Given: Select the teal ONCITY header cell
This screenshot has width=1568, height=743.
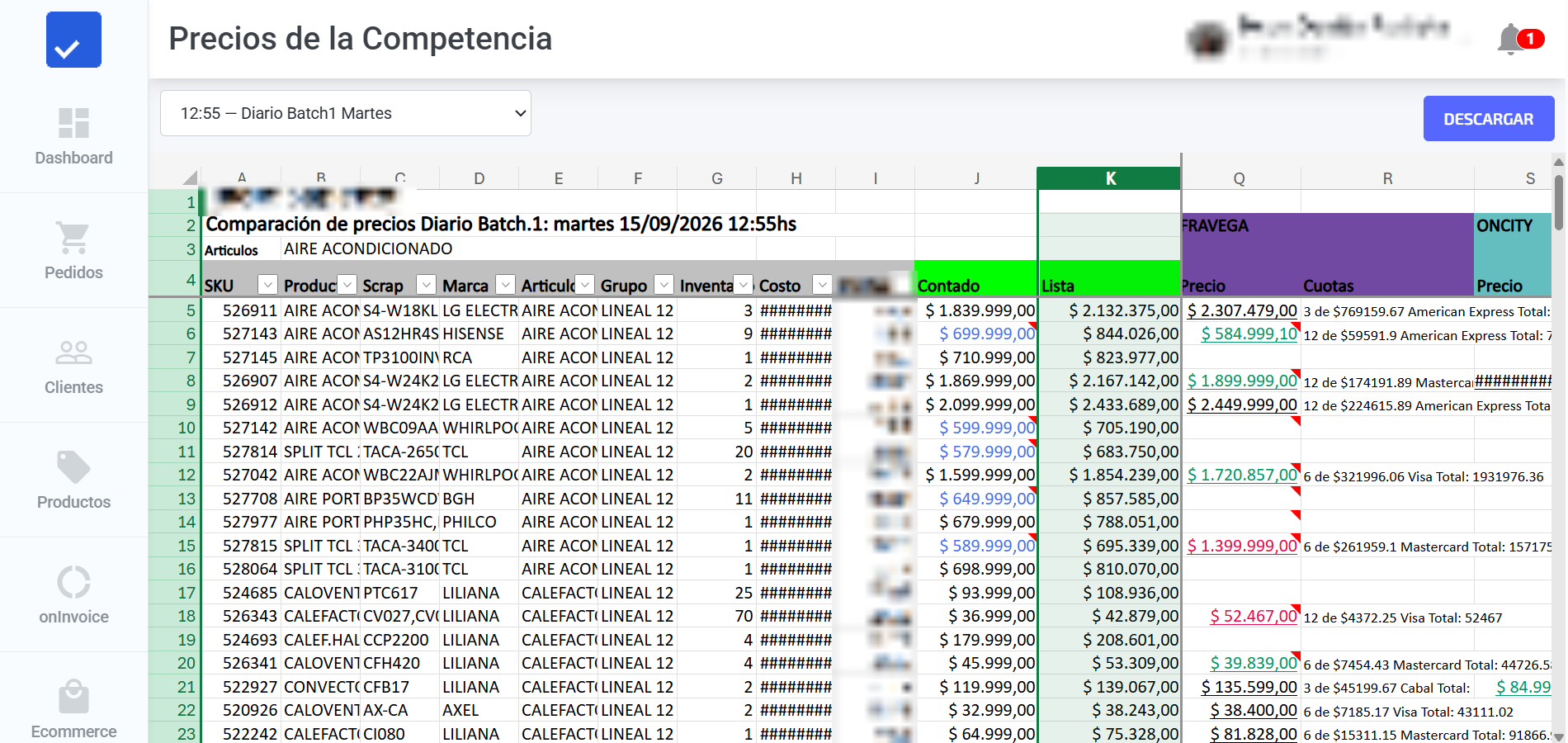Looking at the screenshot, I should pyautogui.click(x=1513, y=225).
